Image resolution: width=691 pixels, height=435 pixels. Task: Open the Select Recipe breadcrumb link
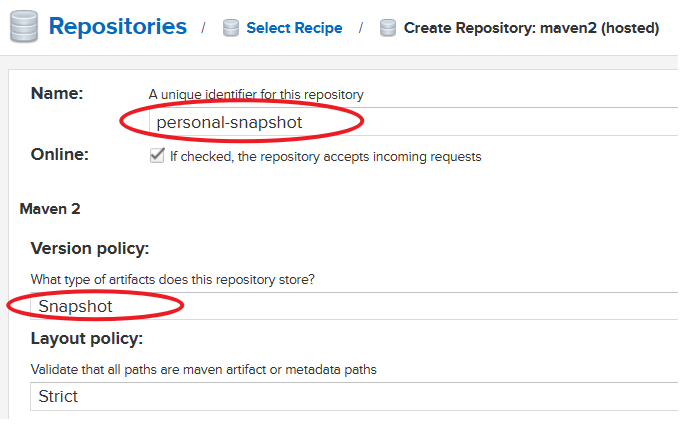[294, 28]
